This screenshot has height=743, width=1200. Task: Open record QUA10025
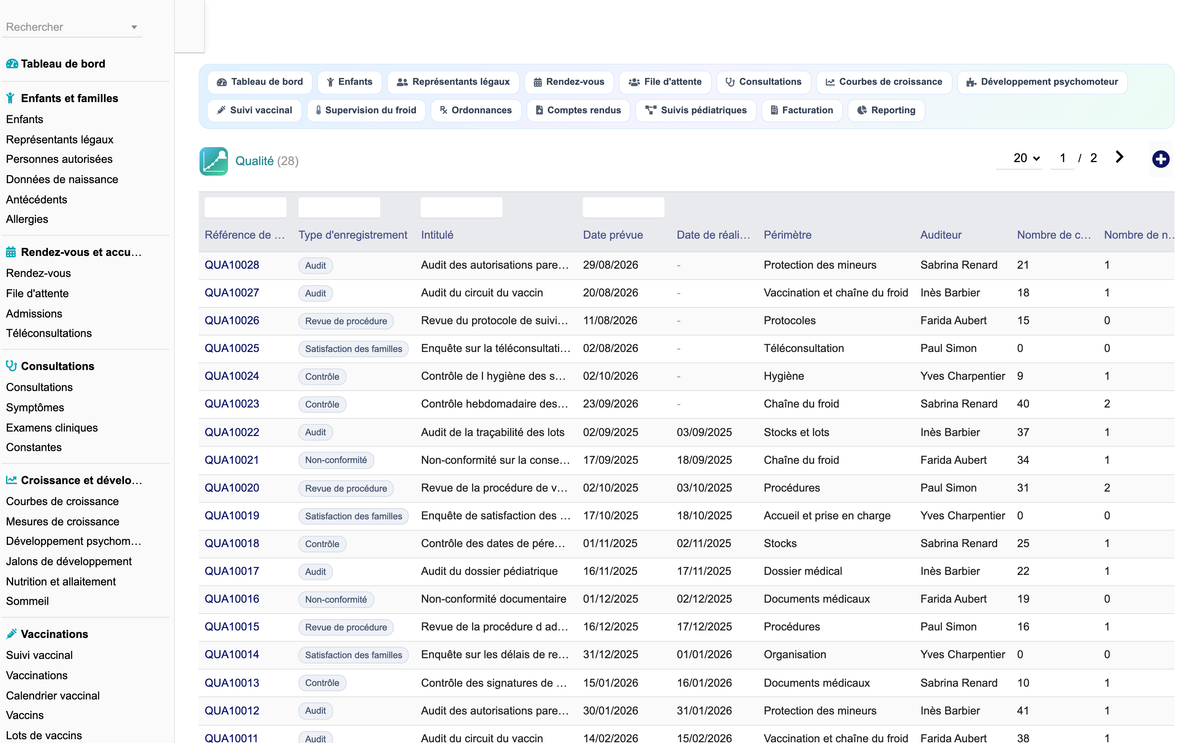(x=232, y=348)
